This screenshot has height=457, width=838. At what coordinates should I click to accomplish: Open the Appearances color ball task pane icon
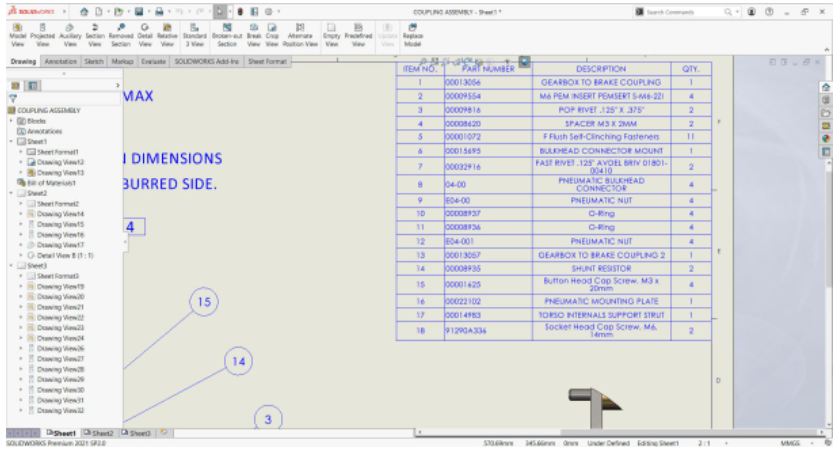pyautogui.click(x=826, y=138)
